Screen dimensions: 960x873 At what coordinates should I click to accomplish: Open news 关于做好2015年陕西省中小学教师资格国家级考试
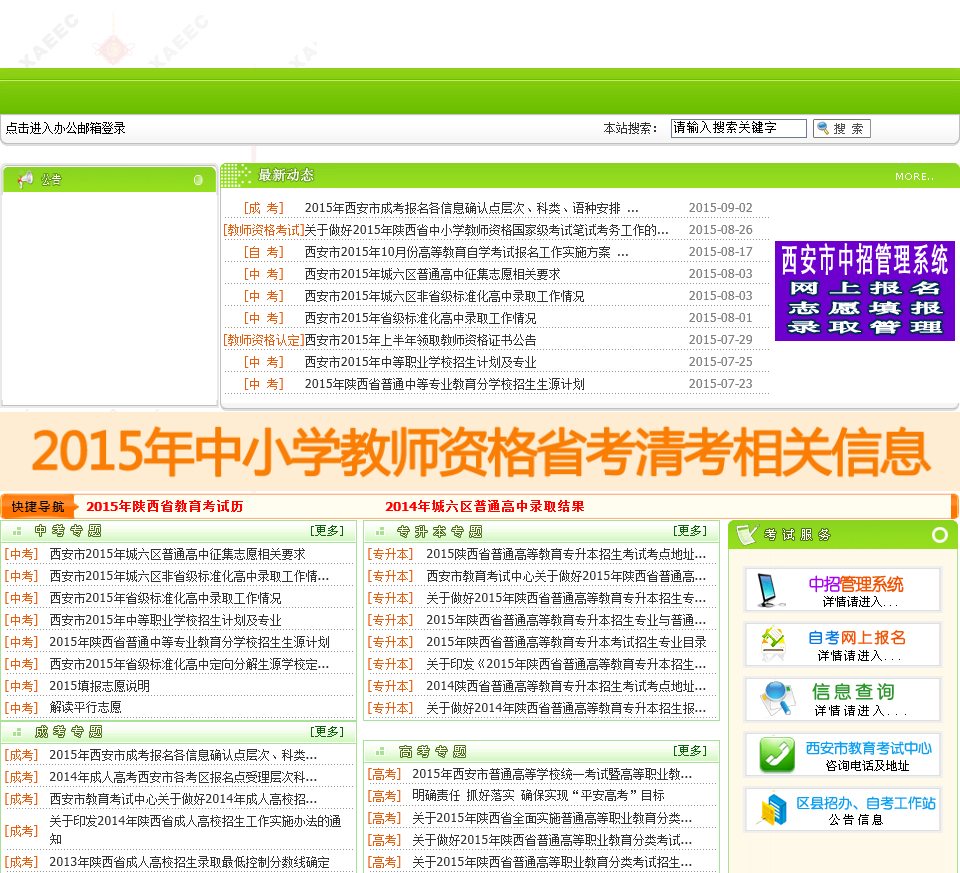[486, 230]
